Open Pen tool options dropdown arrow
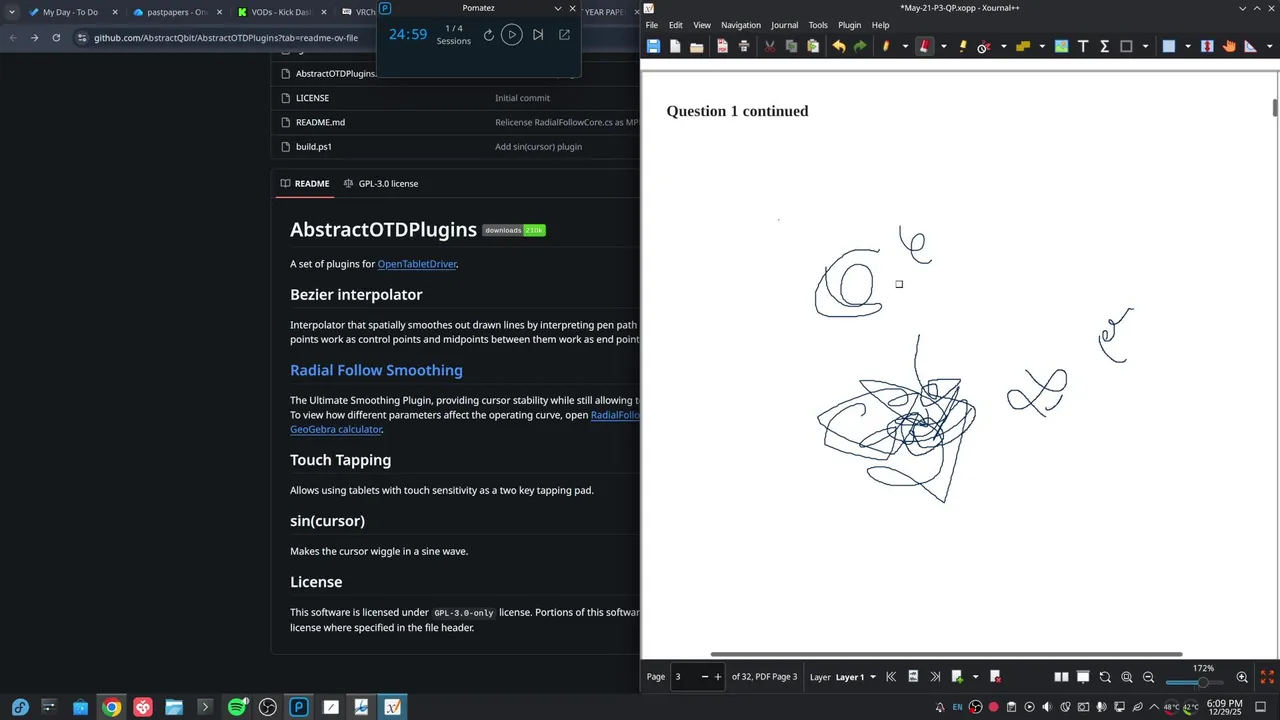Viewport: 1280px width, 720px height. click(x=905, y=46)
